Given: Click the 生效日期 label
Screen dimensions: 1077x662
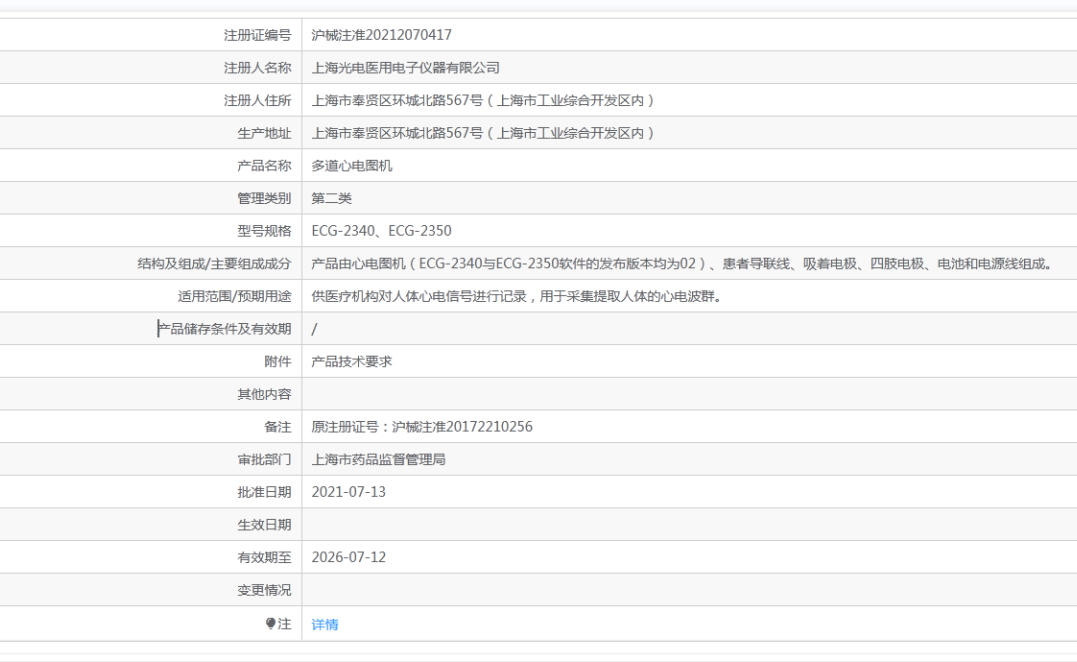Looking at the screenshot, I should coord(264,525).
